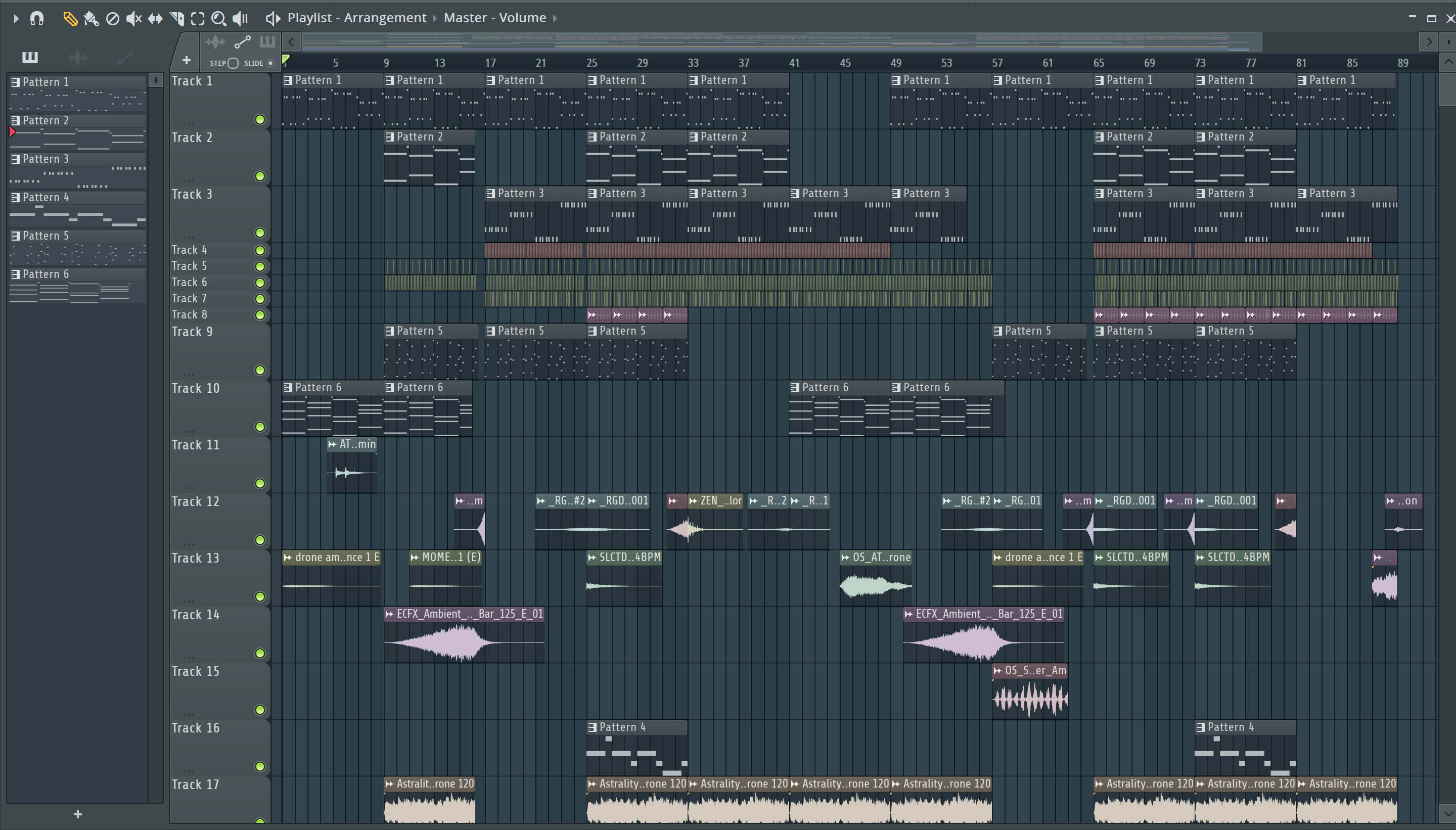This screenshot has width=1456, height=830.
Task: Open menu of OS_S..er_Am audio clip
Action: coord(997,671)
